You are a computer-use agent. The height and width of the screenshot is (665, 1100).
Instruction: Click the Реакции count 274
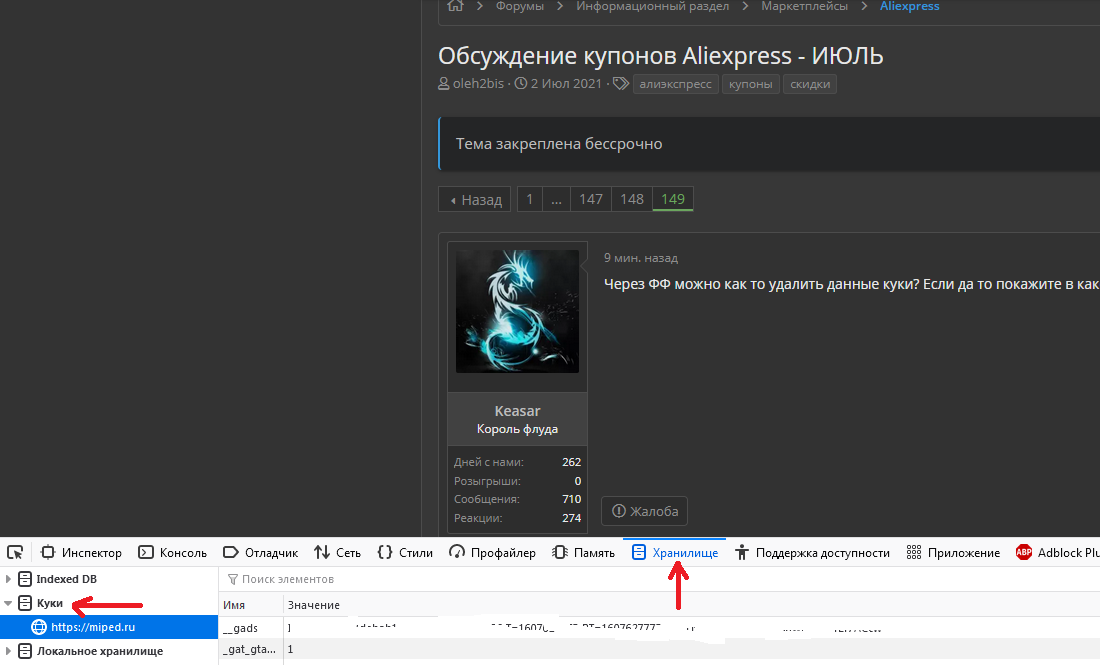pos(571,518)
